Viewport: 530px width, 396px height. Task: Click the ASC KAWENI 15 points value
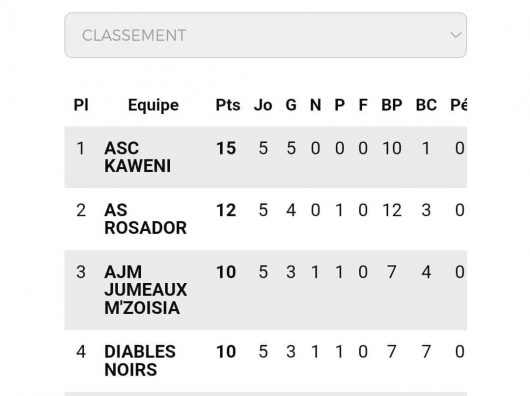click(x=226, y=148)
